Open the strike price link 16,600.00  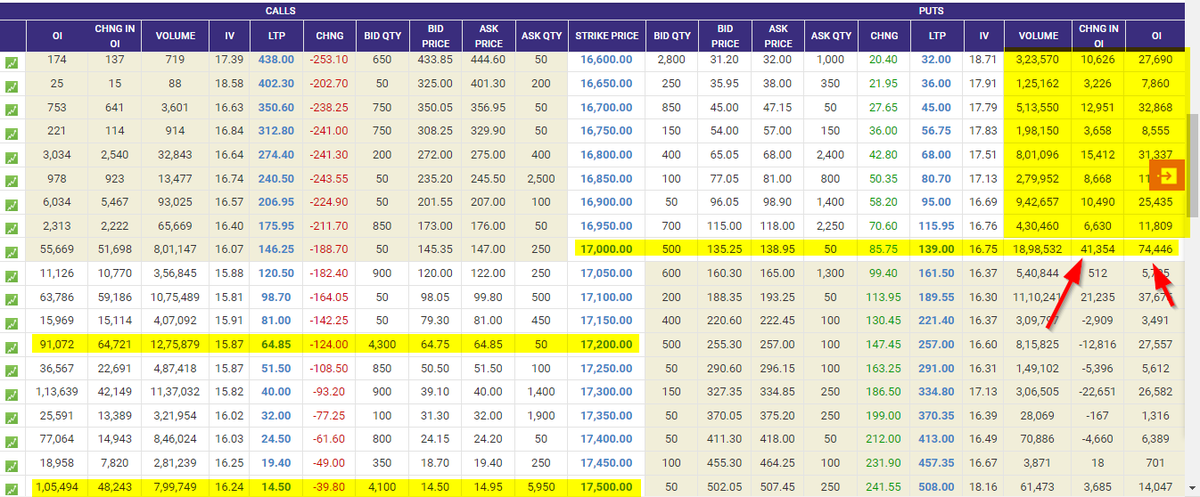606,60
